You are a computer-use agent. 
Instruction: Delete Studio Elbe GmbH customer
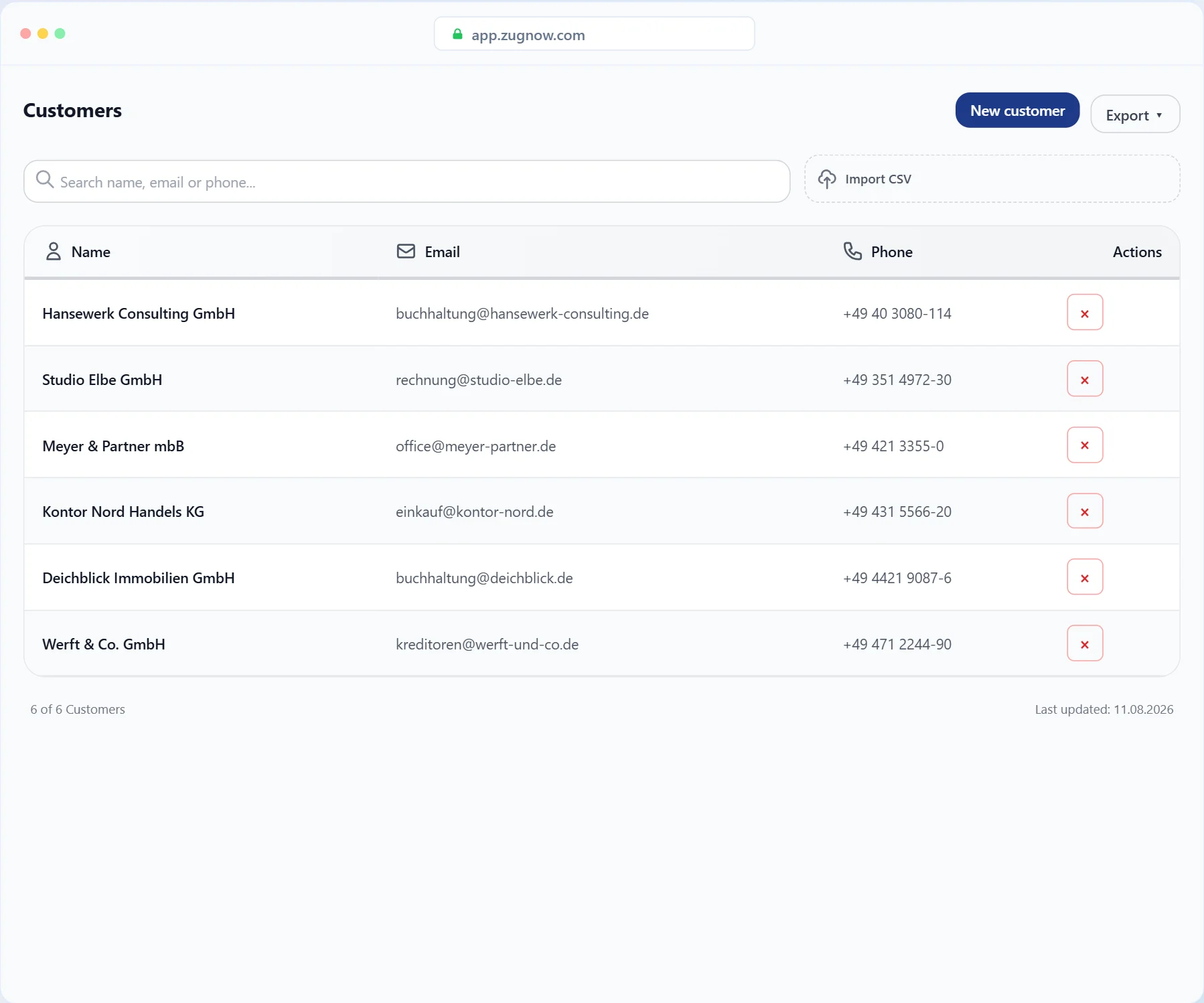(x=1085, y=379)
